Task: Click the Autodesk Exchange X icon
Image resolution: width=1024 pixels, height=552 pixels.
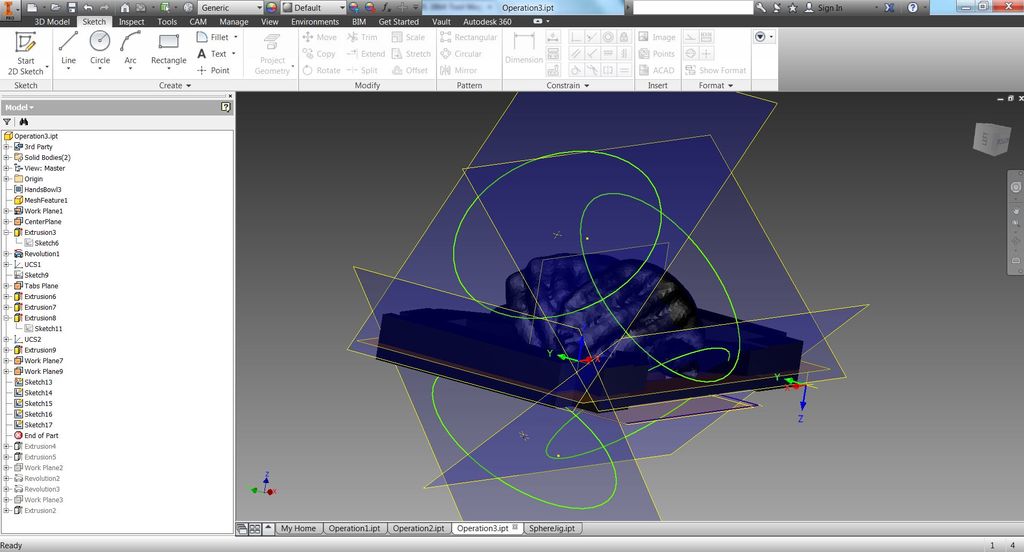Action: point(889,8)
